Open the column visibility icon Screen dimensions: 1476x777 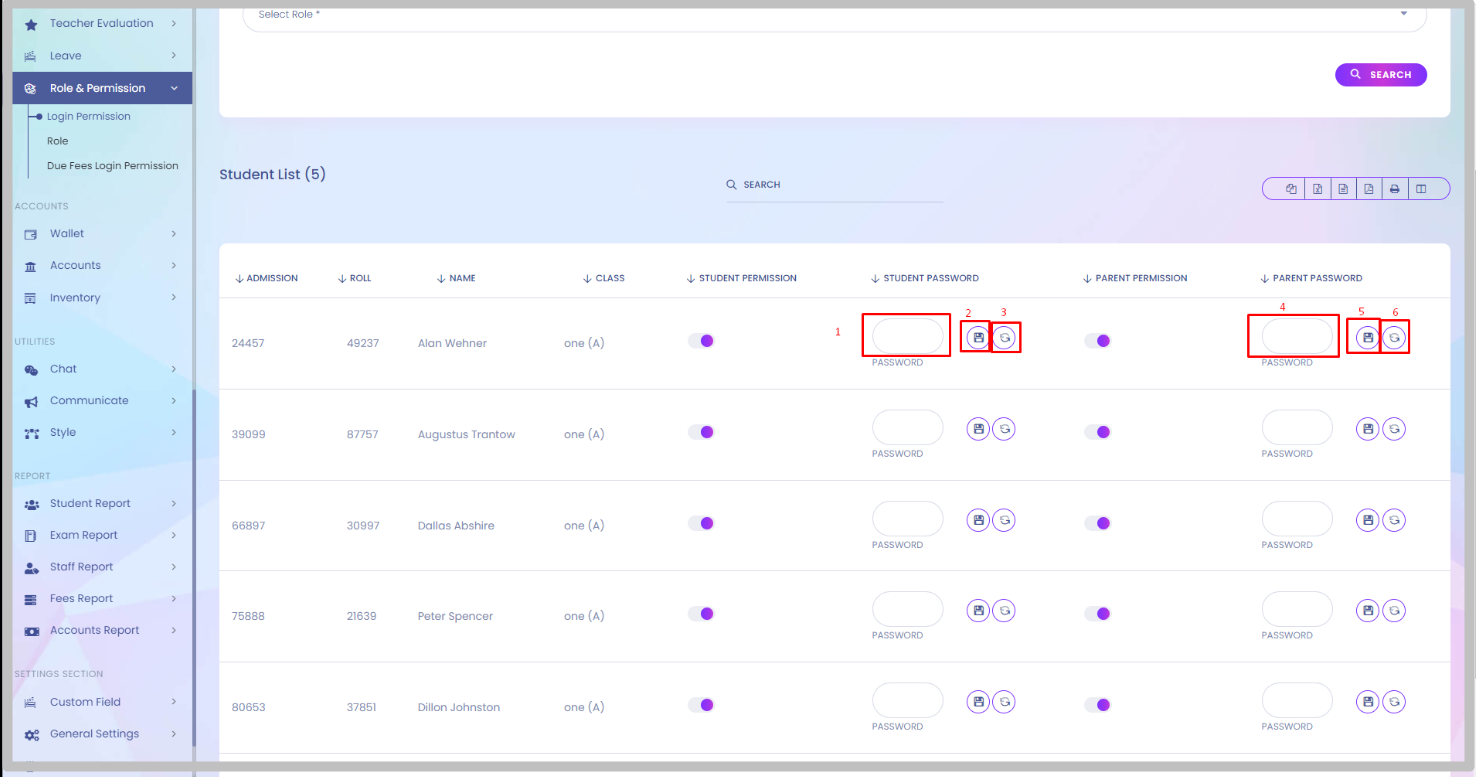pyautogui.click(x=1421, y=189)
